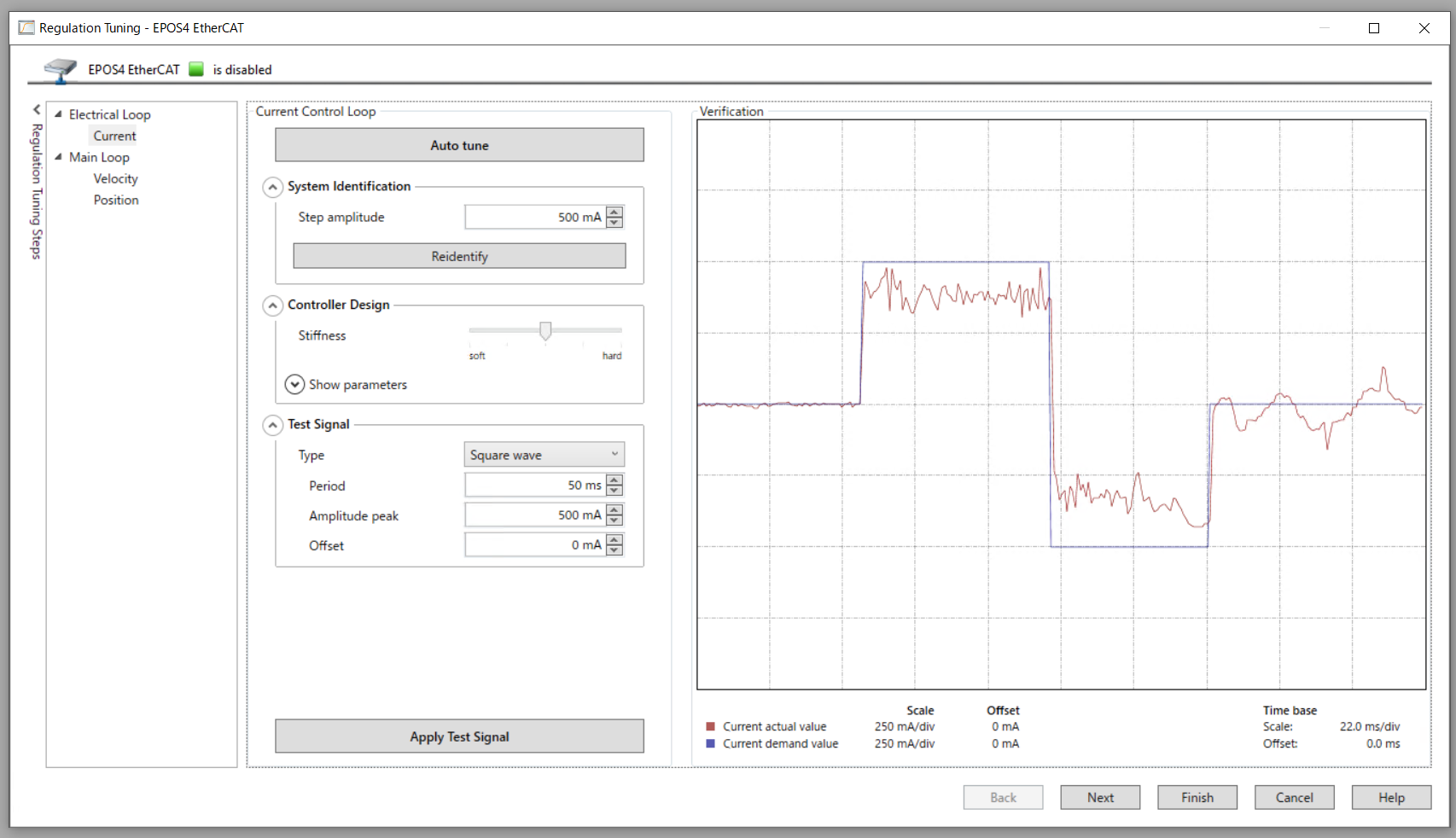Select Current in the tuning steps tree
The height and width of the screenshot is (838, 1456).
pos(114,136)
